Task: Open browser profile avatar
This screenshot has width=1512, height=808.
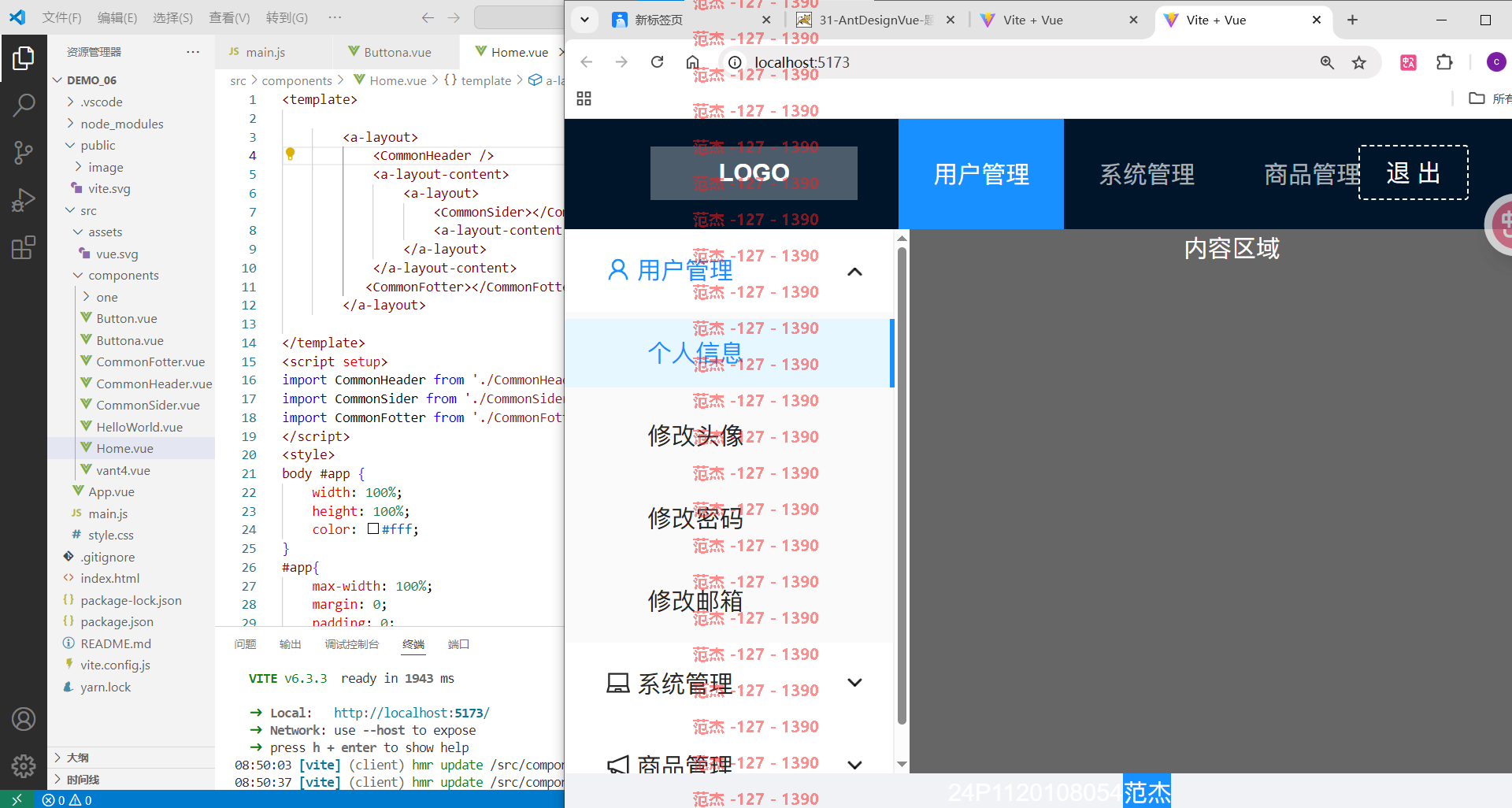Action: 1496,62
